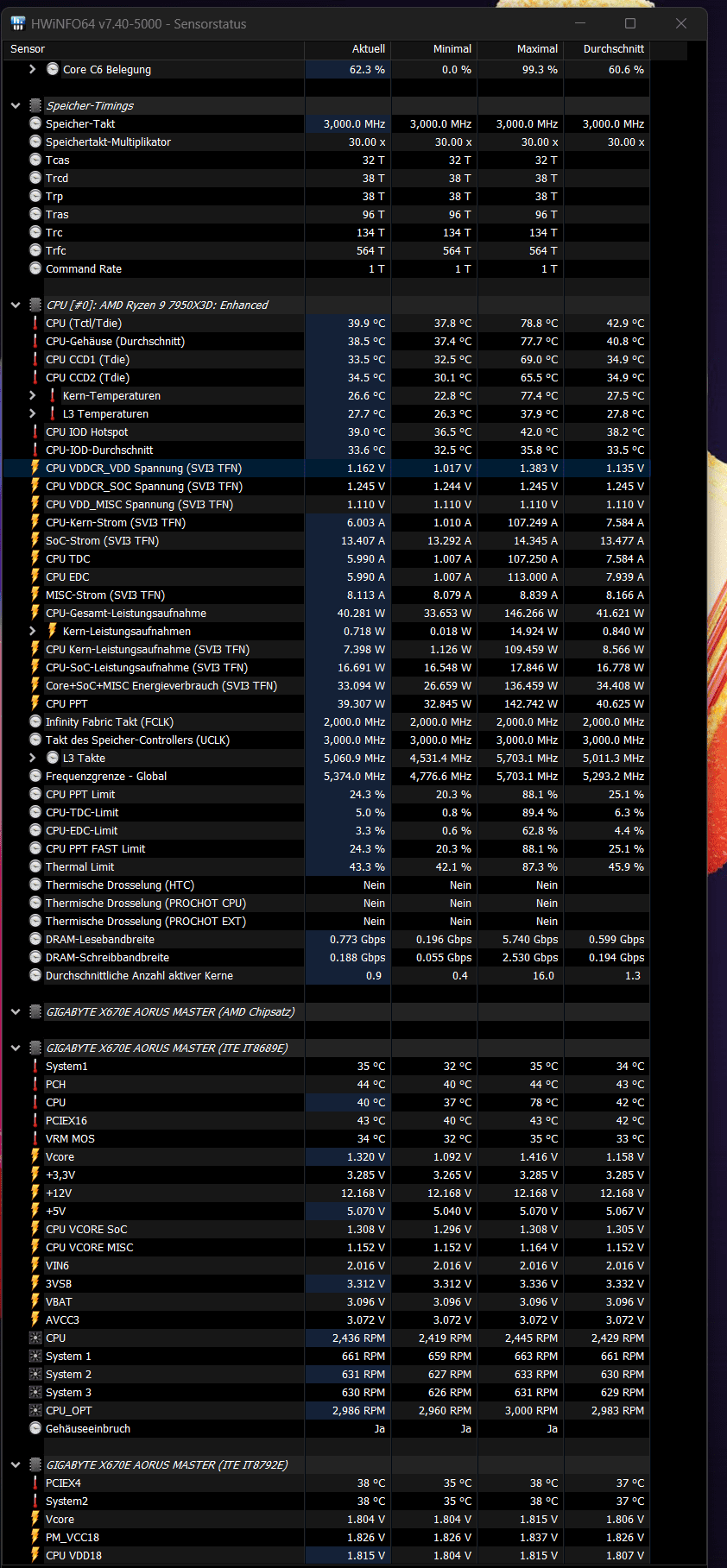Click the 146.266 W maximal value

(533, 613)
